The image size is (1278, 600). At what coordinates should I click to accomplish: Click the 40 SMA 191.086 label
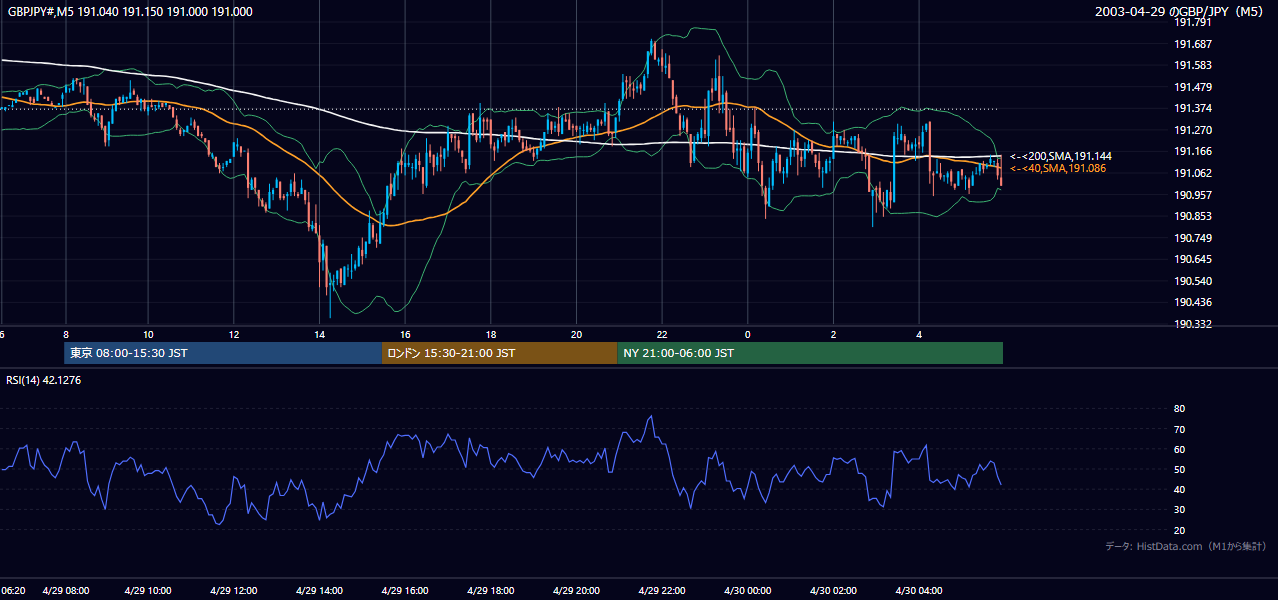point(1058,168)
